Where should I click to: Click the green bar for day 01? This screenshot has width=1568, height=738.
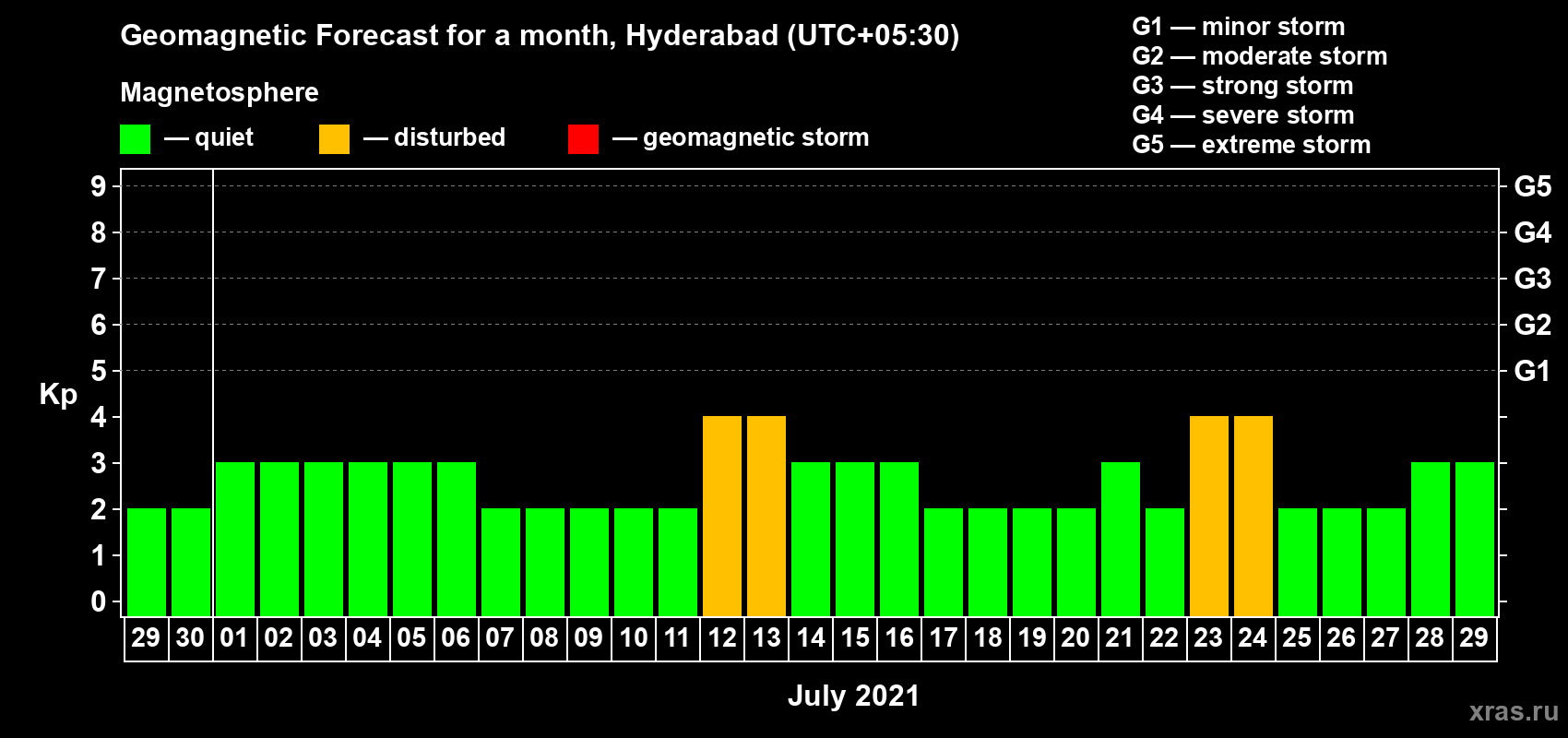point(235,539)
